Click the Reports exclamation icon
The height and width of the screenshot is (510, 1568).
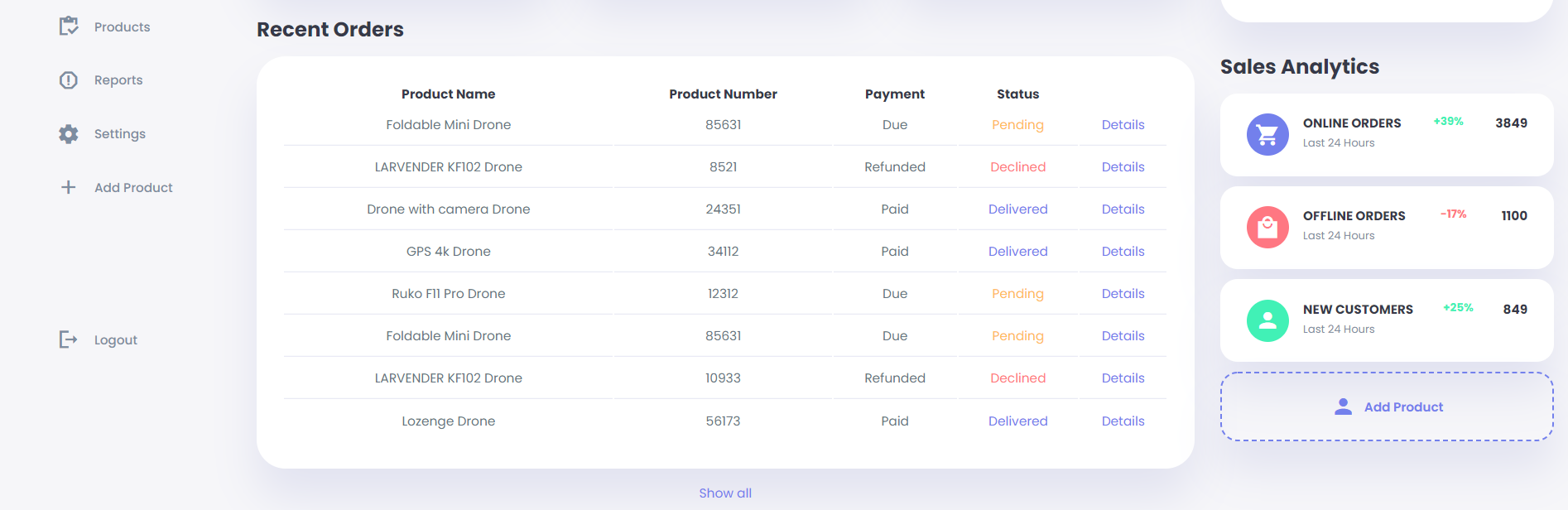coord(69,80)
